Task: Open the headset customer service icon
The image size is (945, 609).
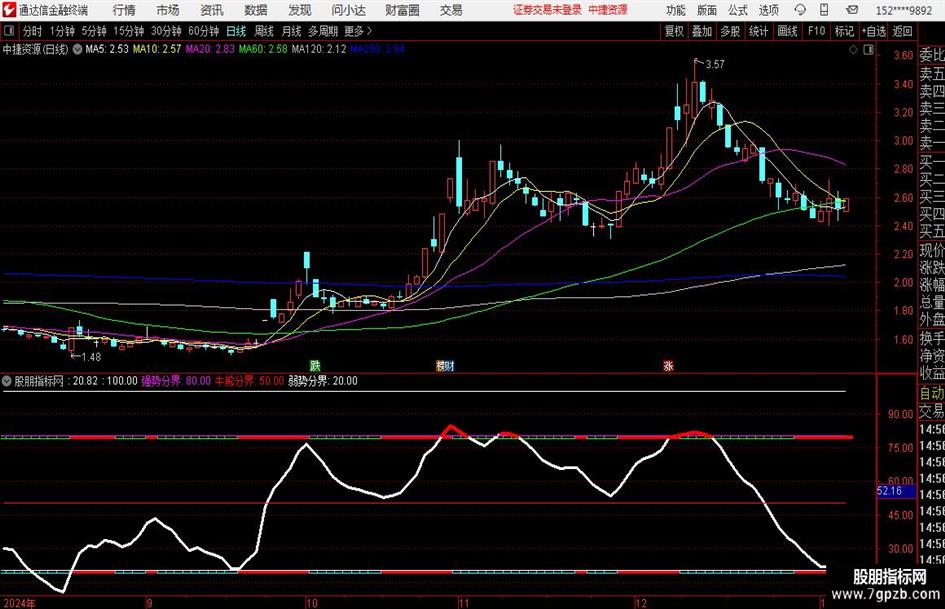Action: (800, 10)
